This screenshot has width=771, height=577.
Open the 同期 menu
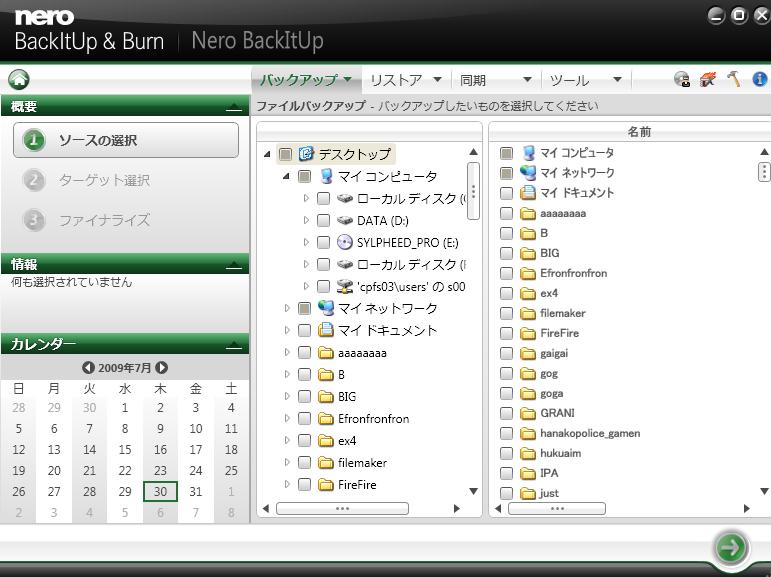(x=496, y=80)
